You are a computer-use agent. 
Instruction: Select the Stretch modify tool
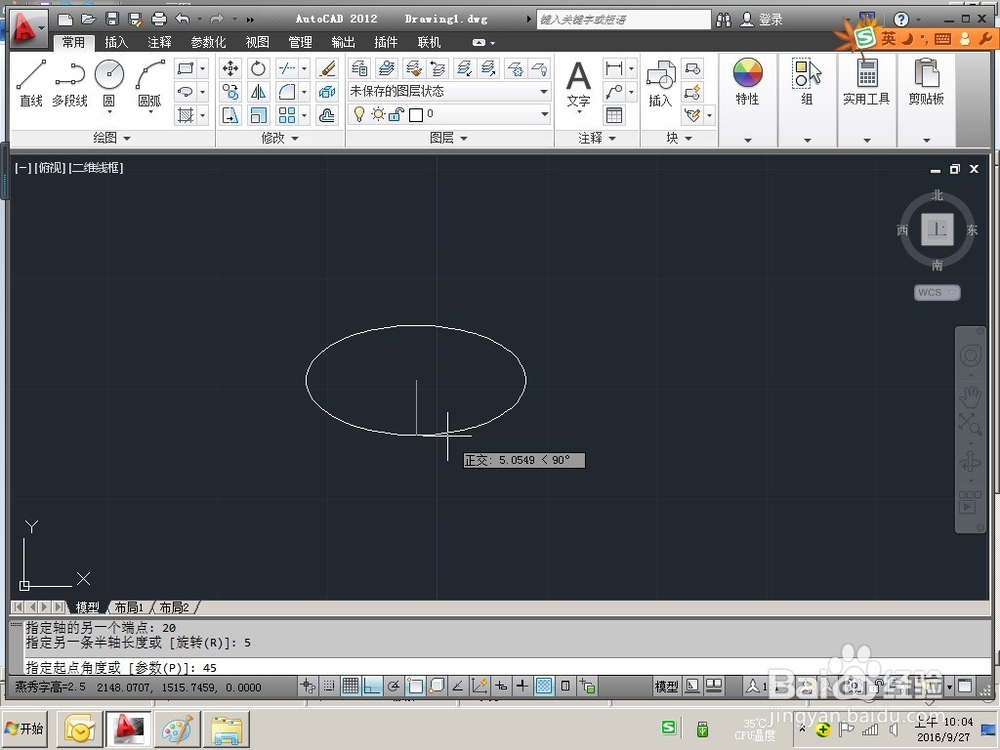point(230,115)
